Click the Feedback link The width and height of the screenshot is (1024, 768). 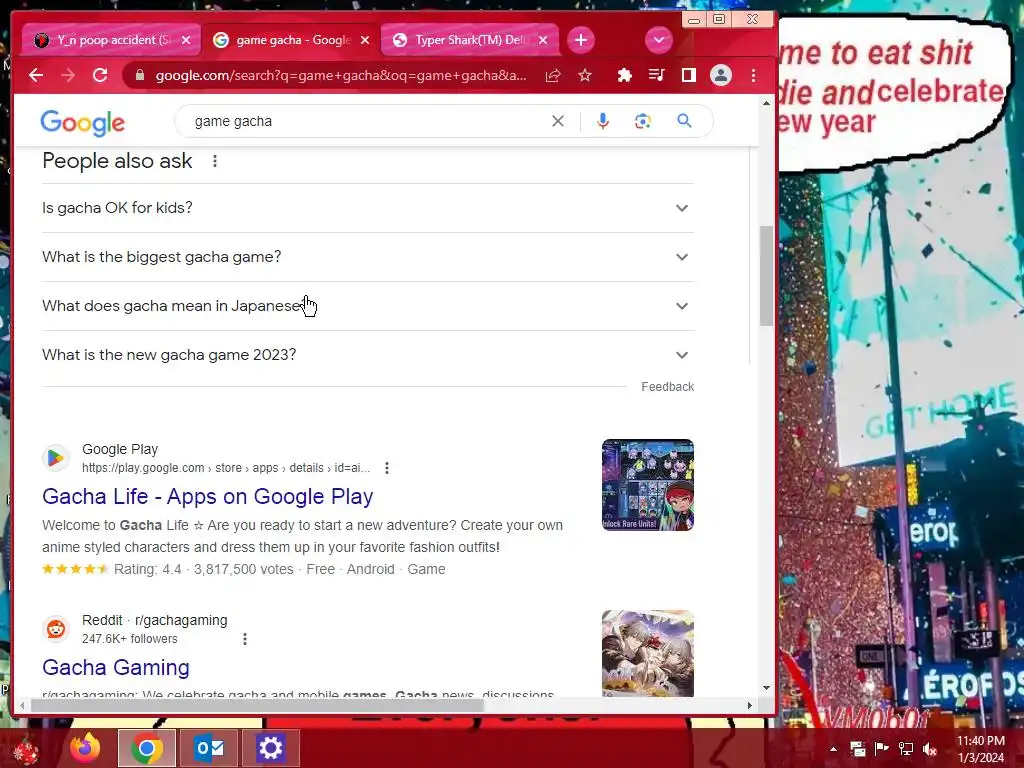click(667, 387)
